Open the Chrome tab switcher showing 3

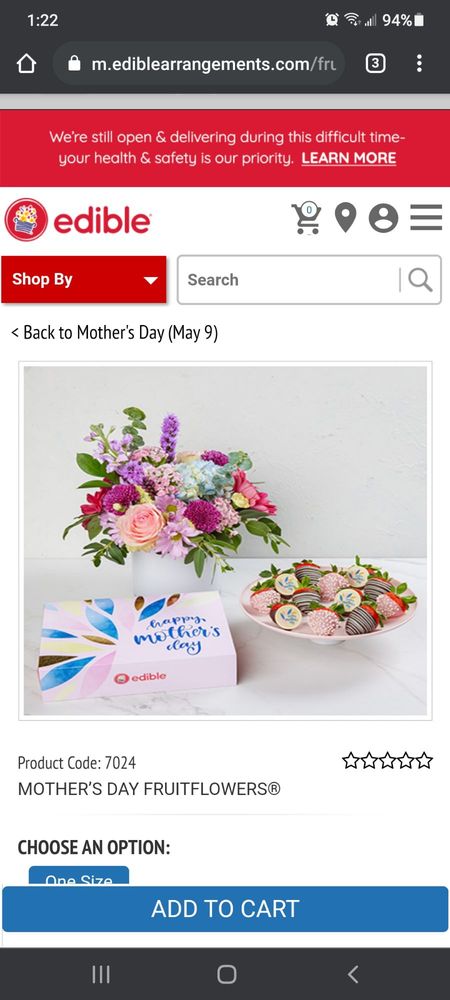tap(375, 63)
